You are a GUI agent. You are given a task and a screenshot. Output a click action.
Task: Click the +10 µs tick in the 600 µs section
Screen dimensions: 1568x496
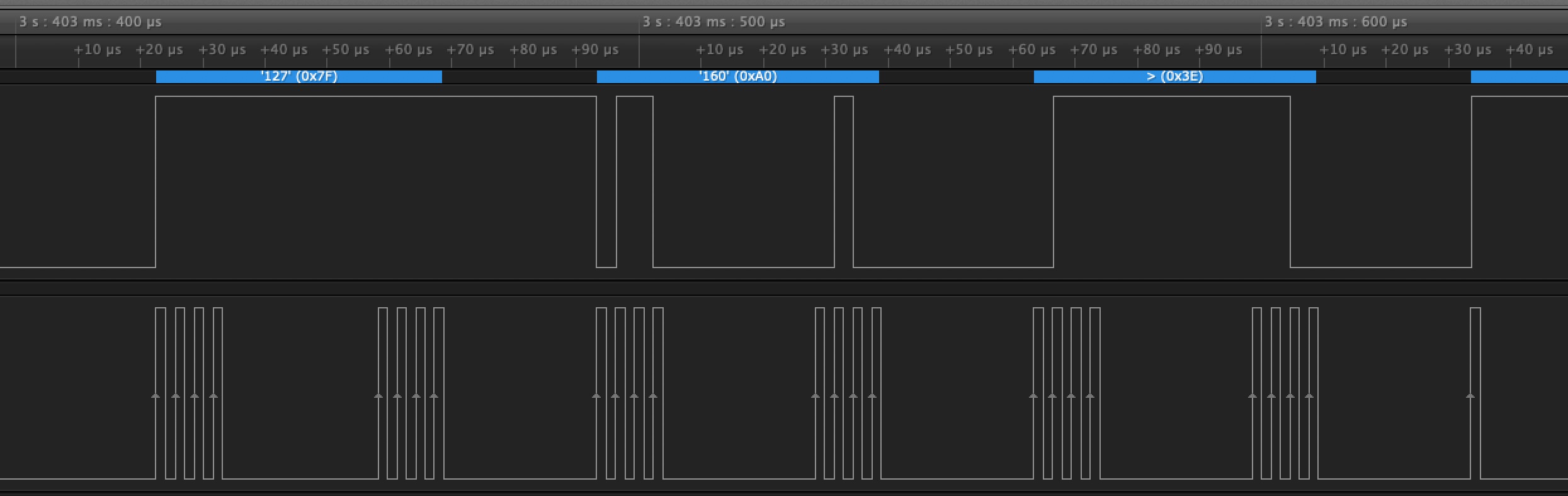coord(1343,50)
